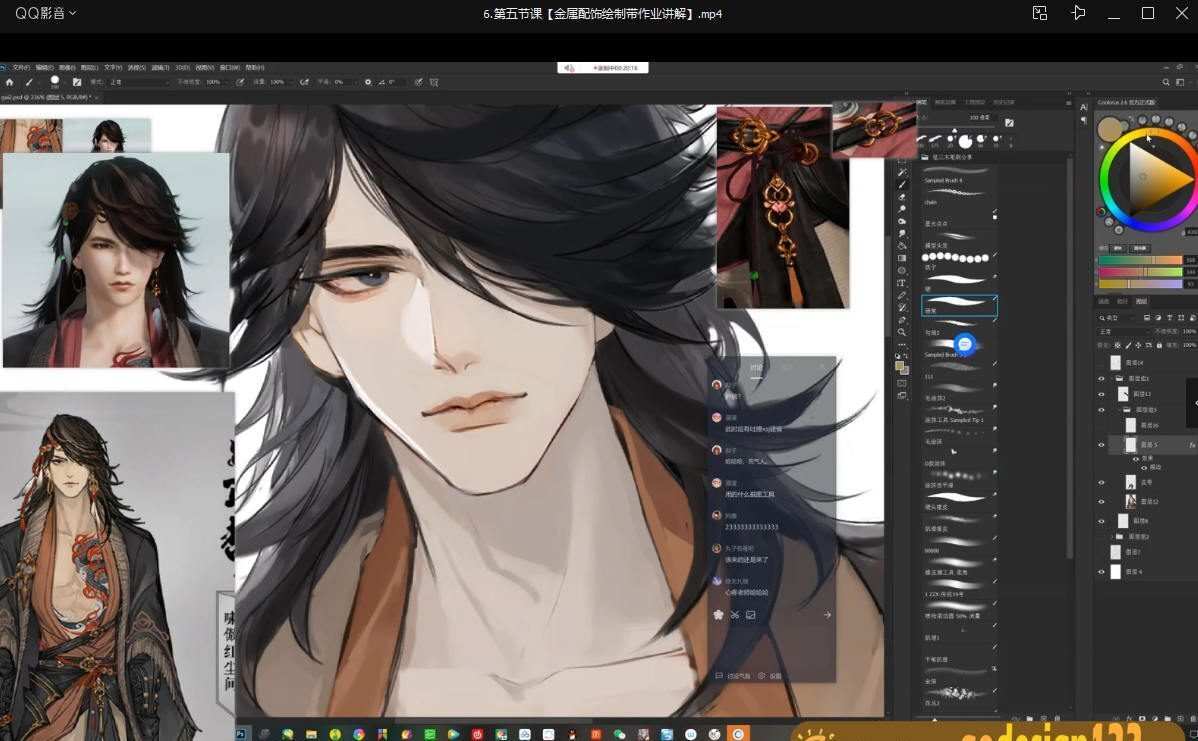The width and height of the screenshot is (1198, 741).
Task: Click the send arrow in chat overlay
Action: click(x=827, y=615)
